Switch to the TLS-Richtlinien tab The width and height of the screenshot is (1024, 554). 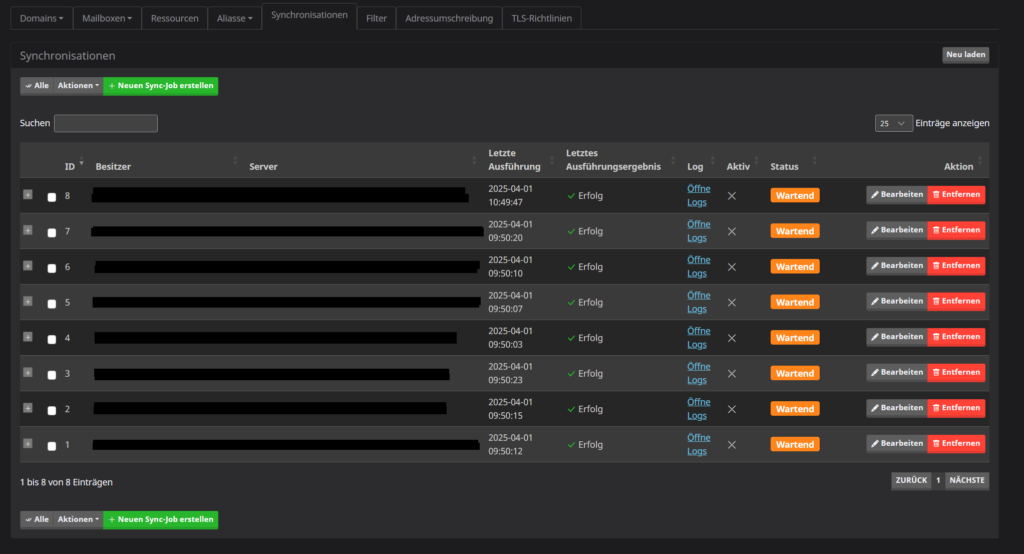coord(541,18)
